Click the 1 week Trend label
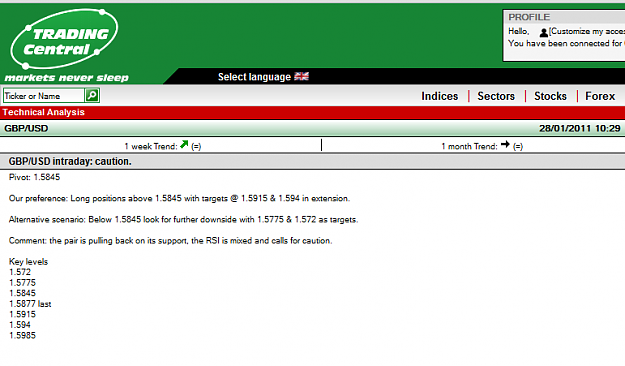 [151, 146]
